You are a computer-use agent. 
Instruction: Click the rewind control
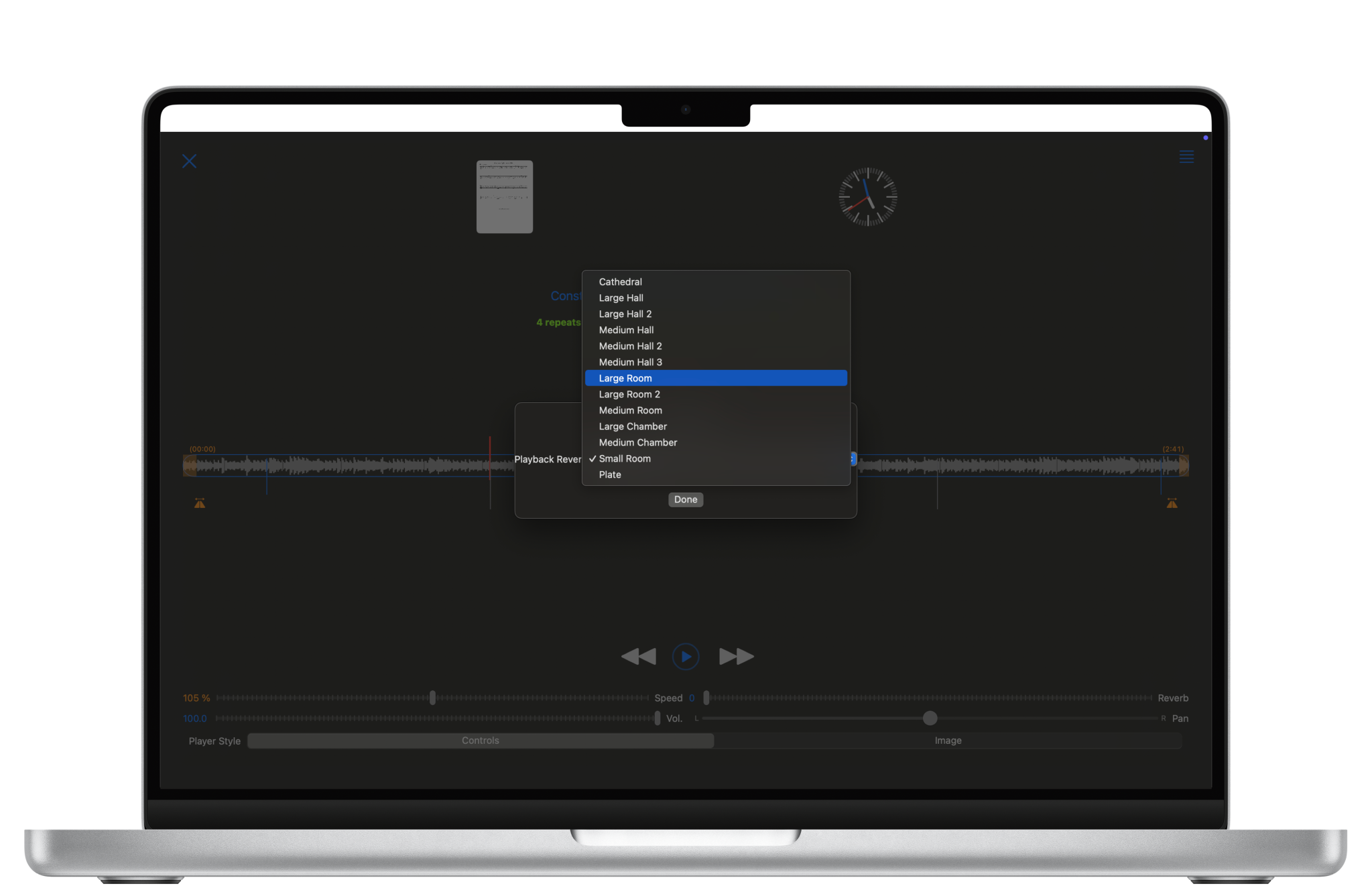coord(637,657)
